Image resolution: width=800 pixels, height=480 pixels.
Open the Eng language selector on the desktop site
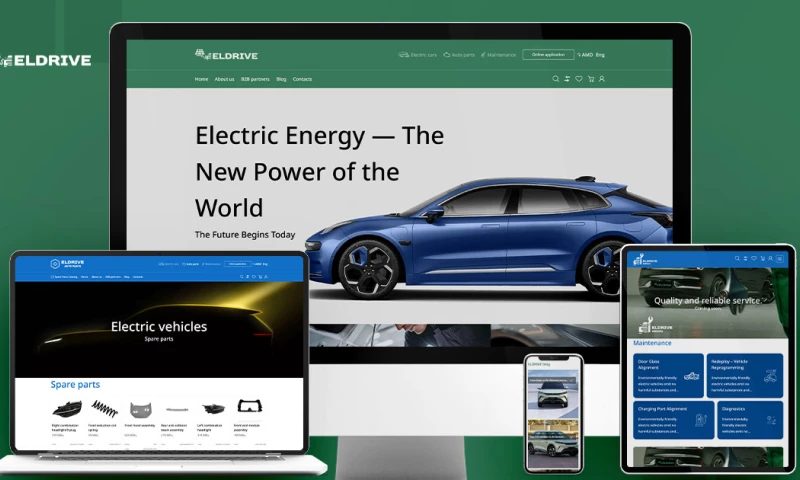tap(600, 55)
